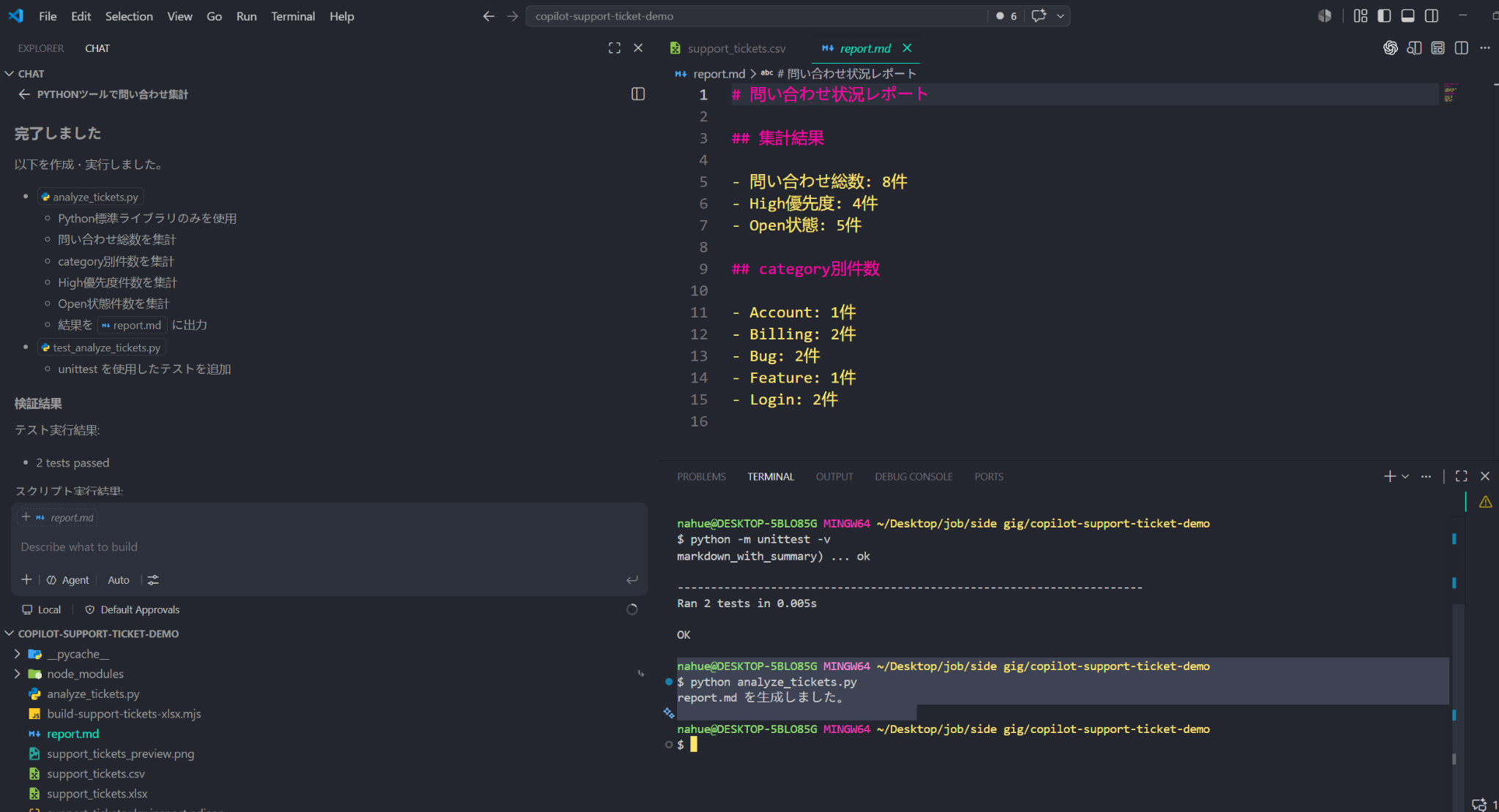Open support_tickets.xlsx in file tree

pos(97,794)
